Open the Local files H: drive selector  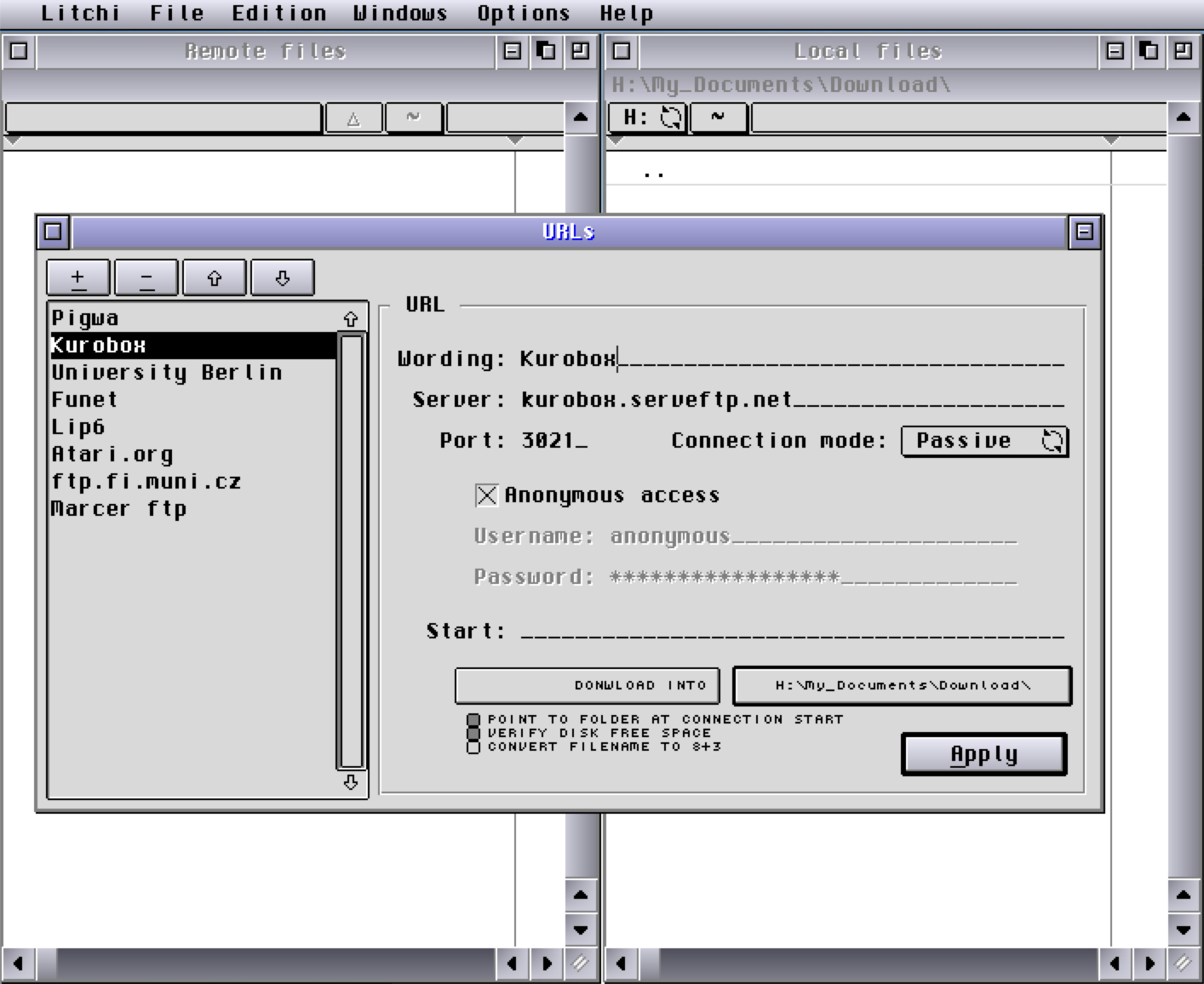point(649,117)
